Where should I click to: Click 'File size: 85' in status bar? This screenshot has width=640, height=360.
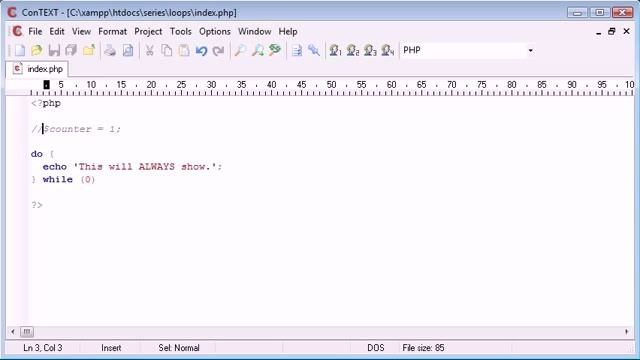[x=423, y=348]
